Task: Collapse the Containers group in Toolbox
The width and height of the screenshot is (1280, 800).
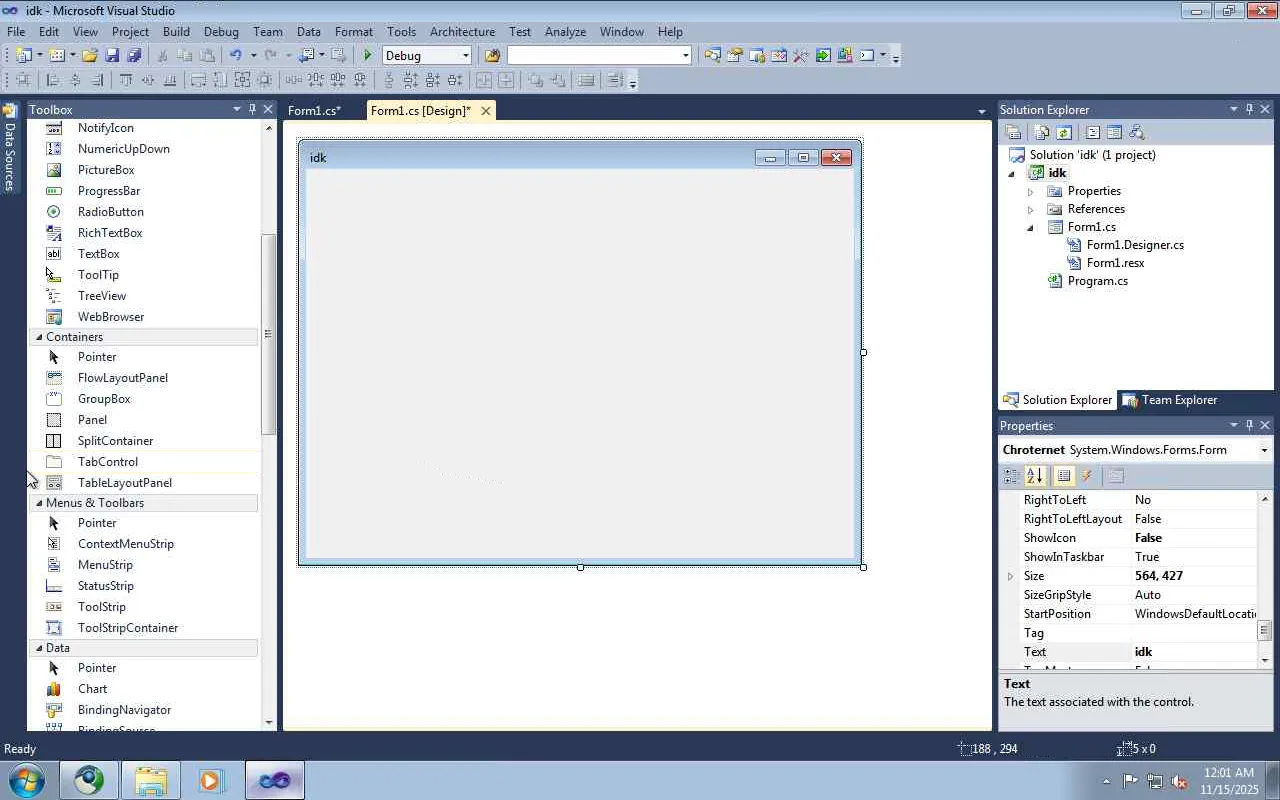Action: (x=39, y=337)
